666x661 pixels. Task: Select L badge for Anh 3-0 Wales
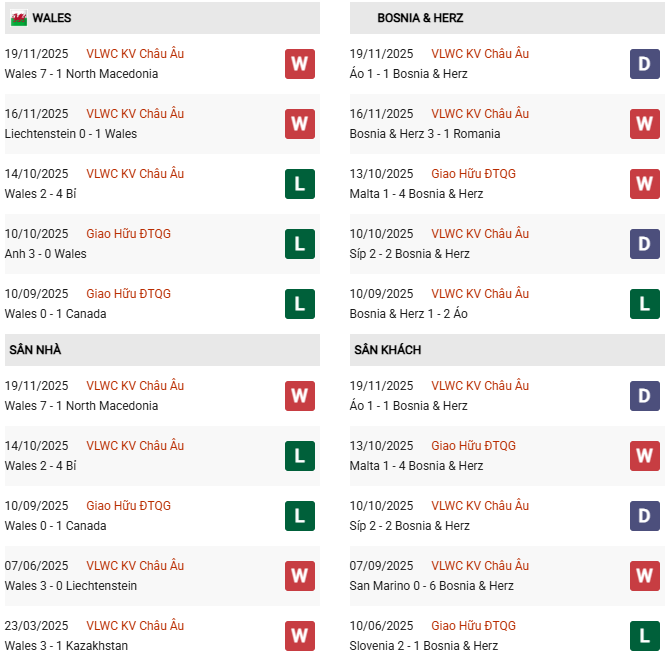299,244
